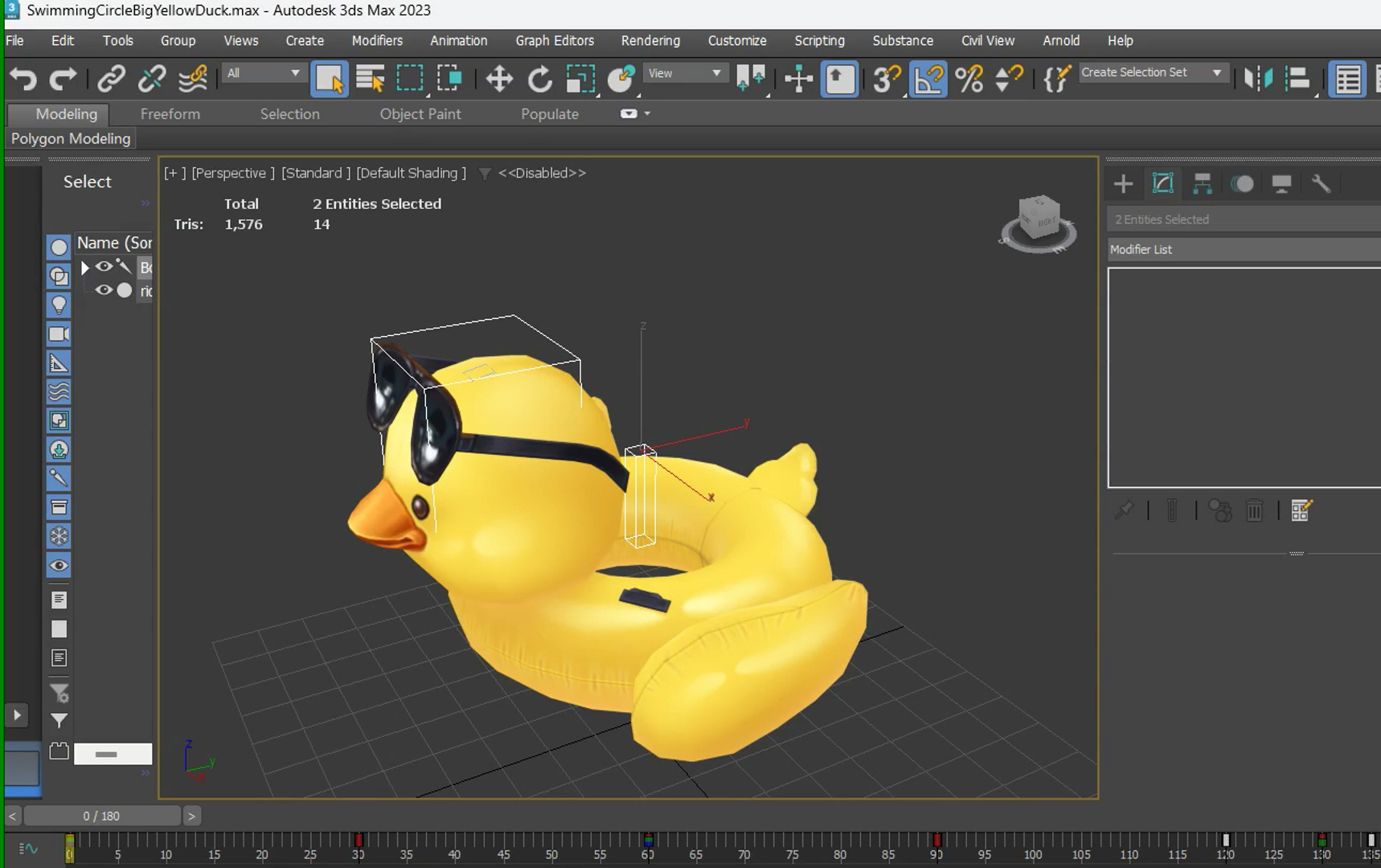Open the 'View' reference coordinate dropdown
The height and width of the screenshot is (868, 1381).
coord(685,73)
